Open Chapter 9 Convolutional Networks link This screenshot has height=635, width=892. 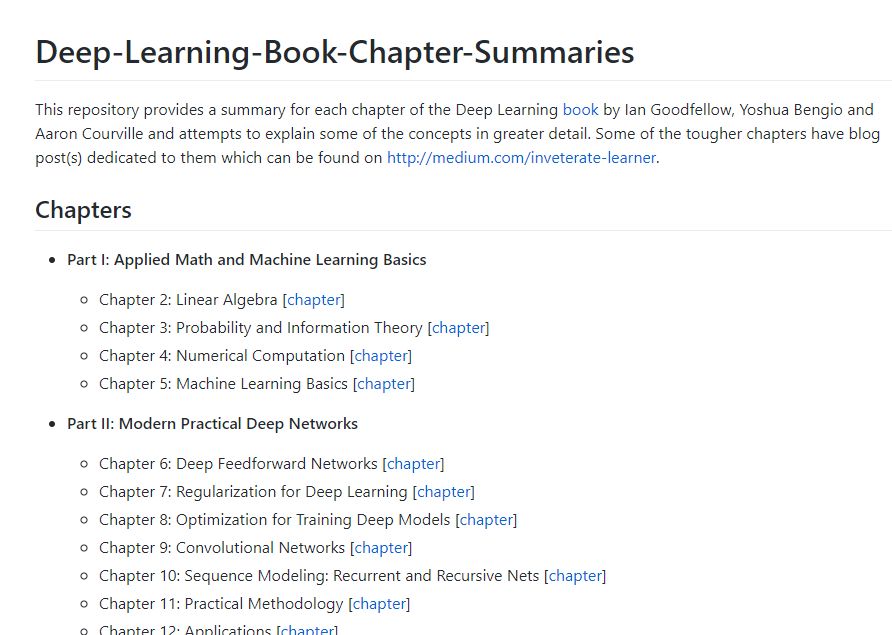pyautogui.click(x=381, y=547)
